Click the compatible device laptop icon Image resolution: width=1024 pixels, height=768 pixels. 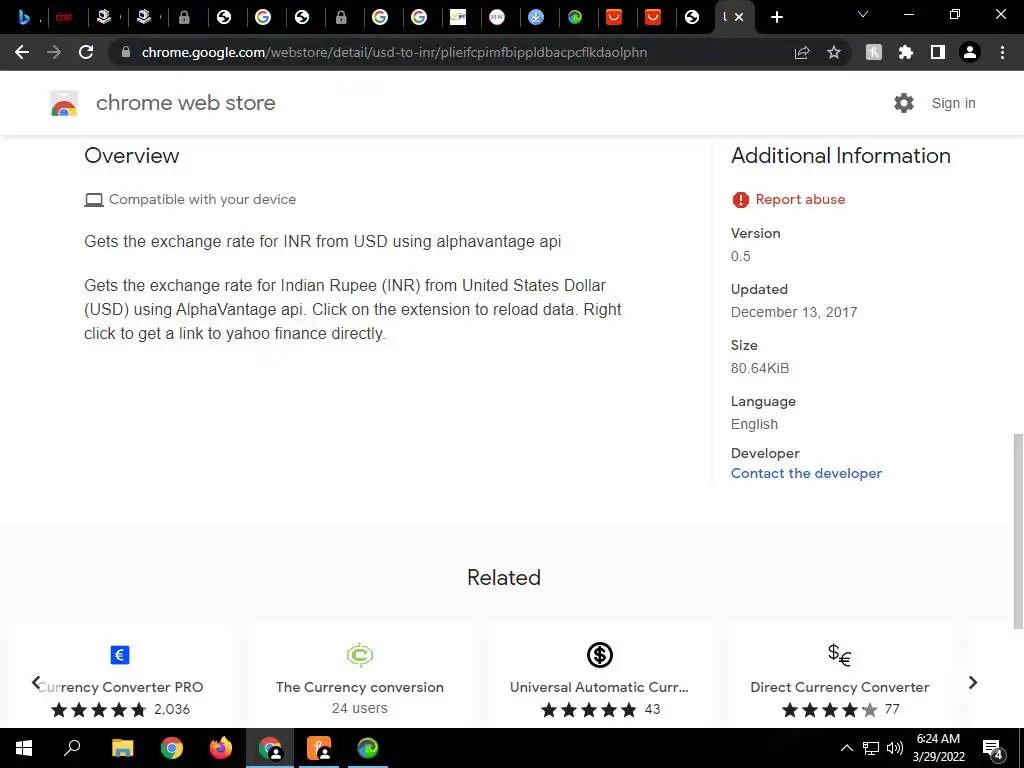(x=94, y=200)
